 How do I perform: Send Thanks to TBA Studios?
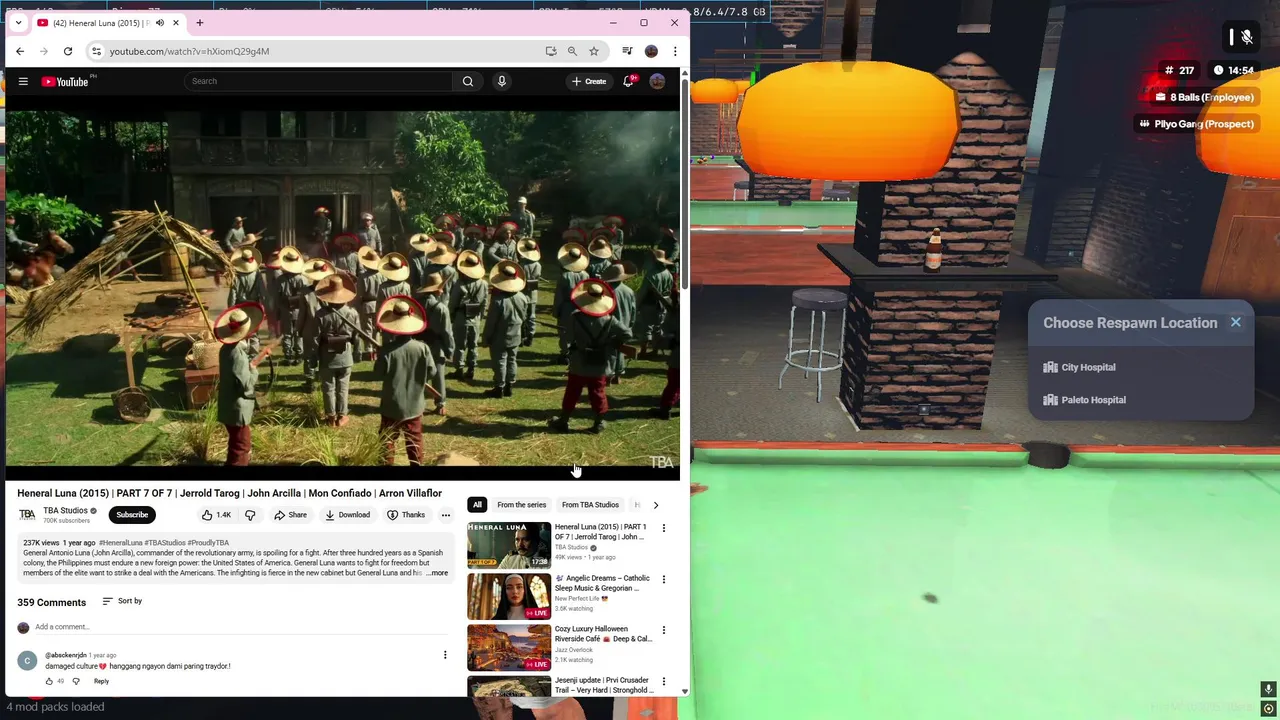click(406, 515)
